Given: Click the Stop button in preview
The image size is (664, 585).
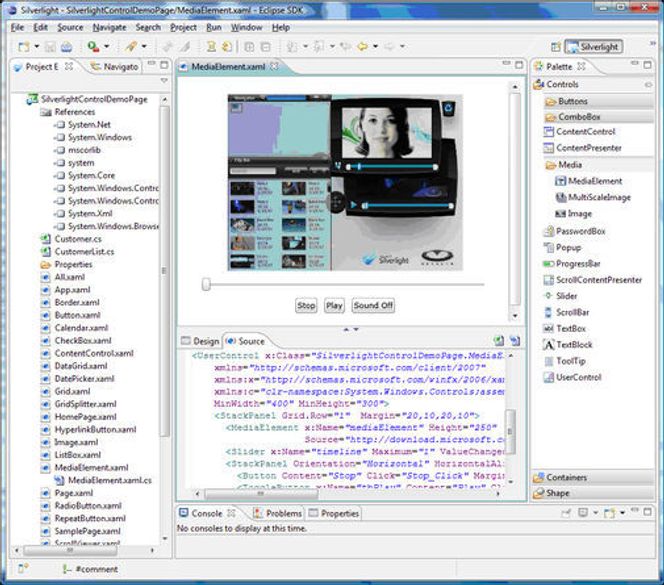Looking at the screenshot, I should click(306, 305).
